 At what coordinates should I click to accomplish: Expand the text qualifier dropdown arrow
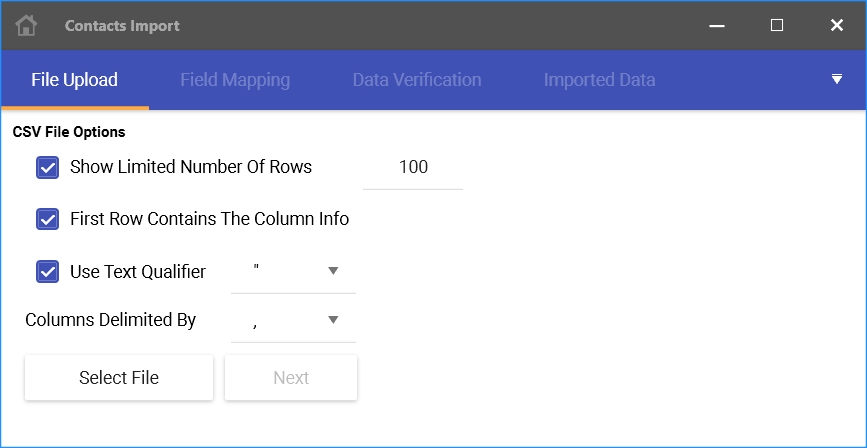click(333, 271)
